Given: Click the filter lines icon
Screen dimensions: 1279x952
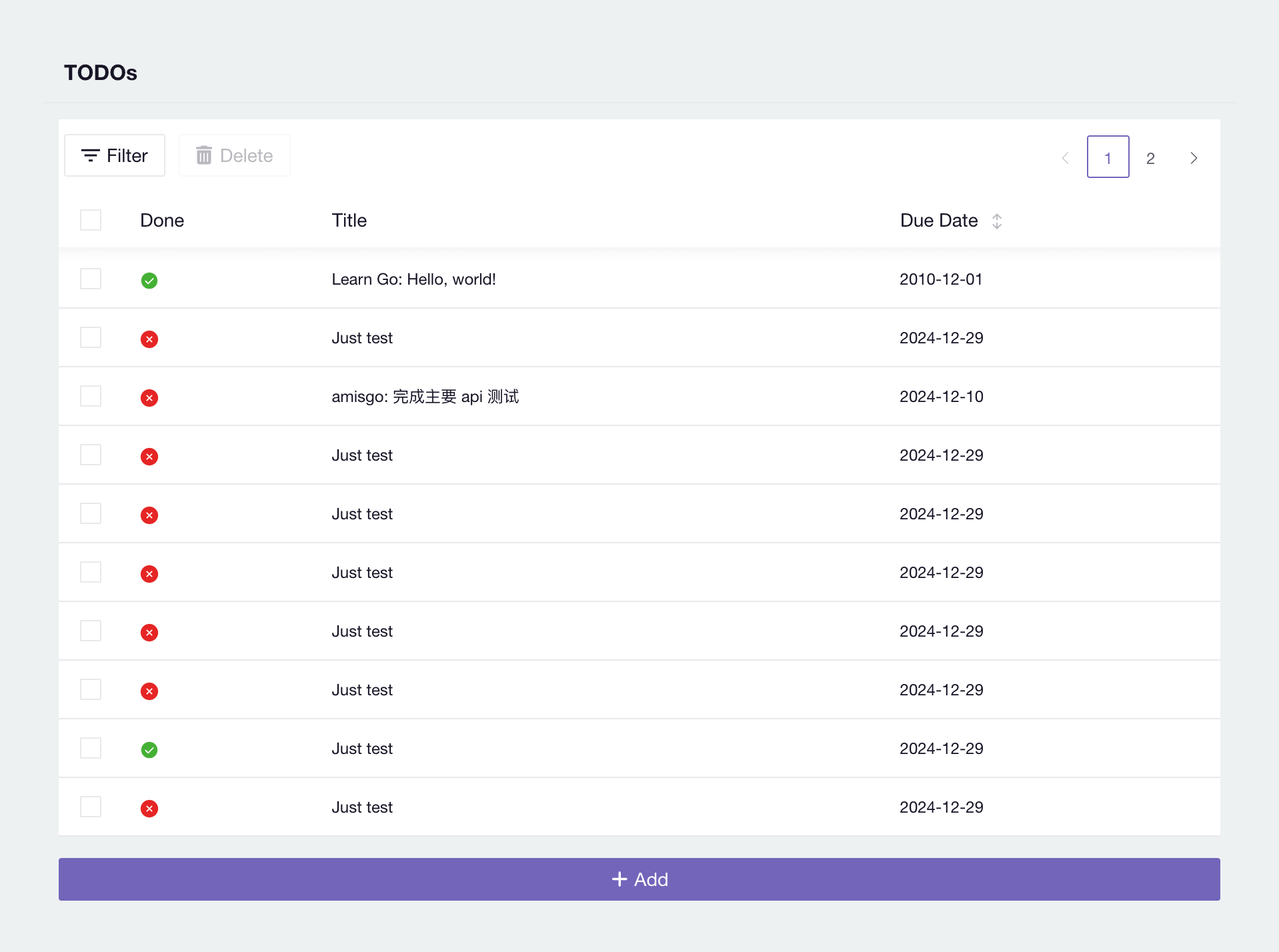Looking at the screenshot, I should click(90, 156).
